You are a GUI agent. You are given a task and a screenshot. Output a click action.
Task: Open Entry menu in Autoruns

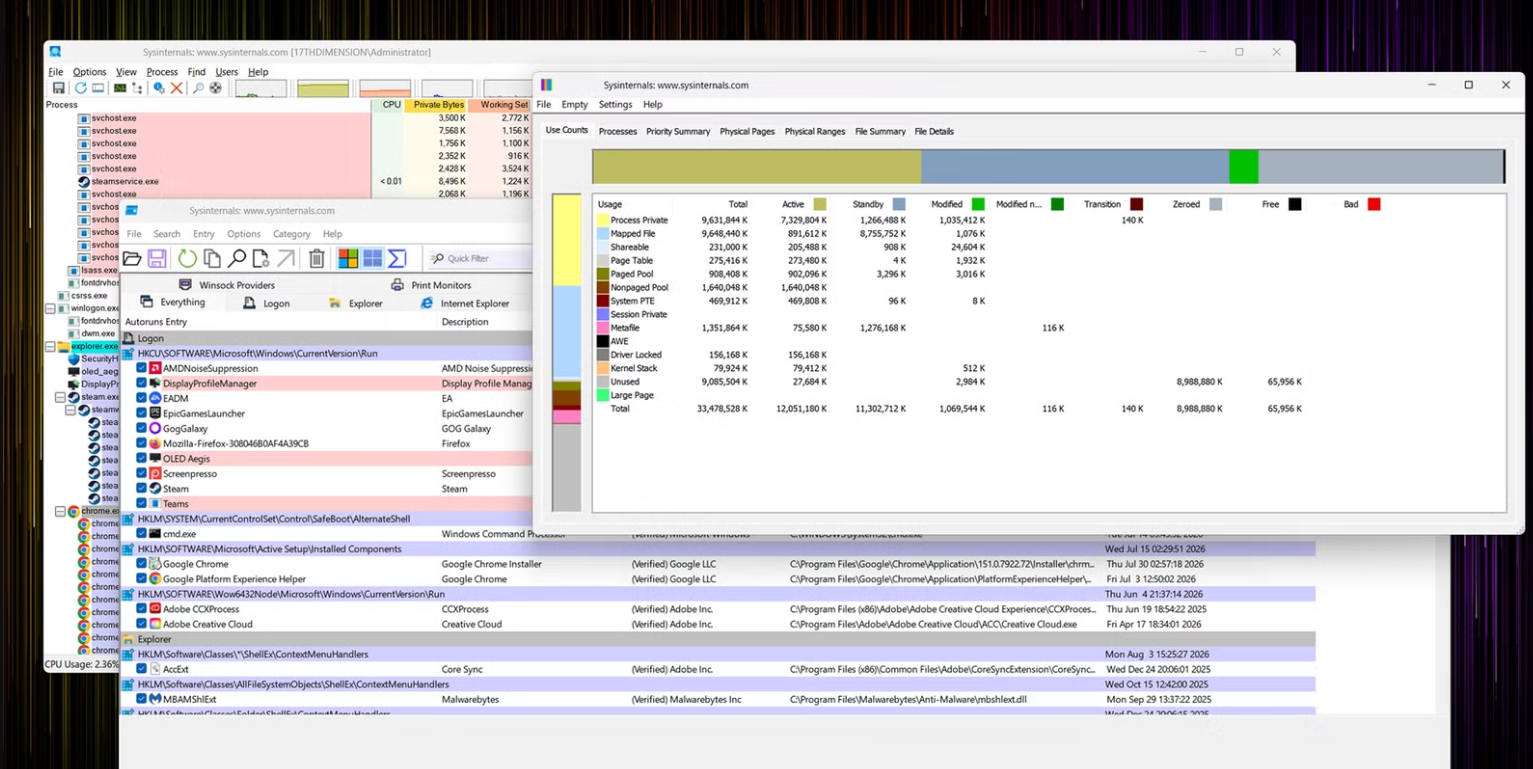point(204,234)
